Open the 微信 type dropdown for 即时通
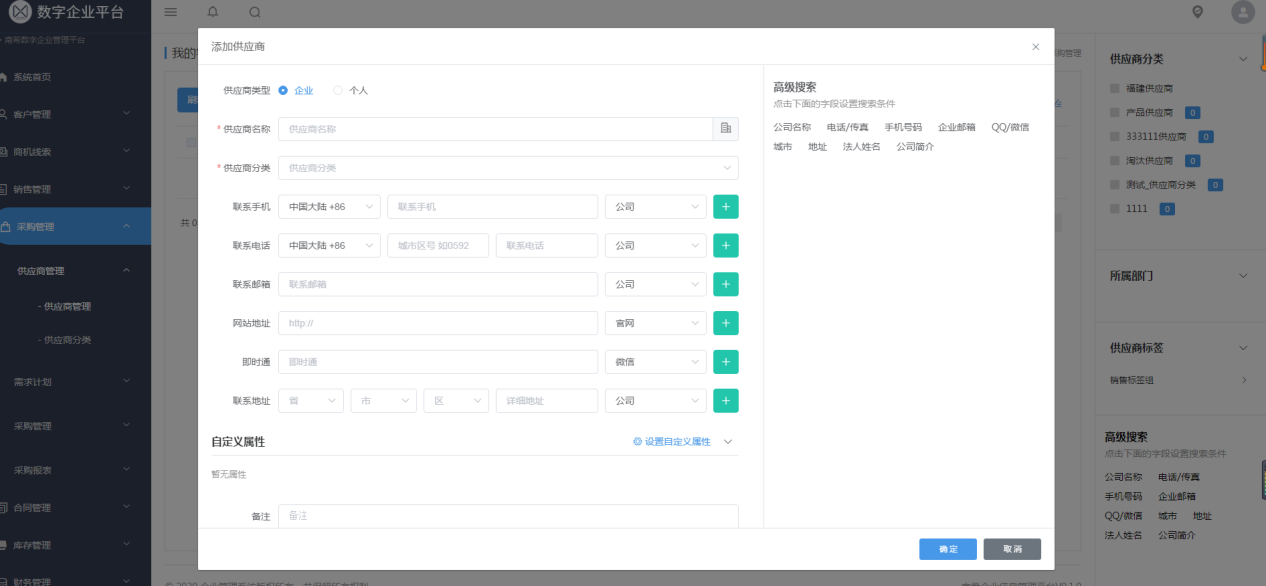 point(655,362)
